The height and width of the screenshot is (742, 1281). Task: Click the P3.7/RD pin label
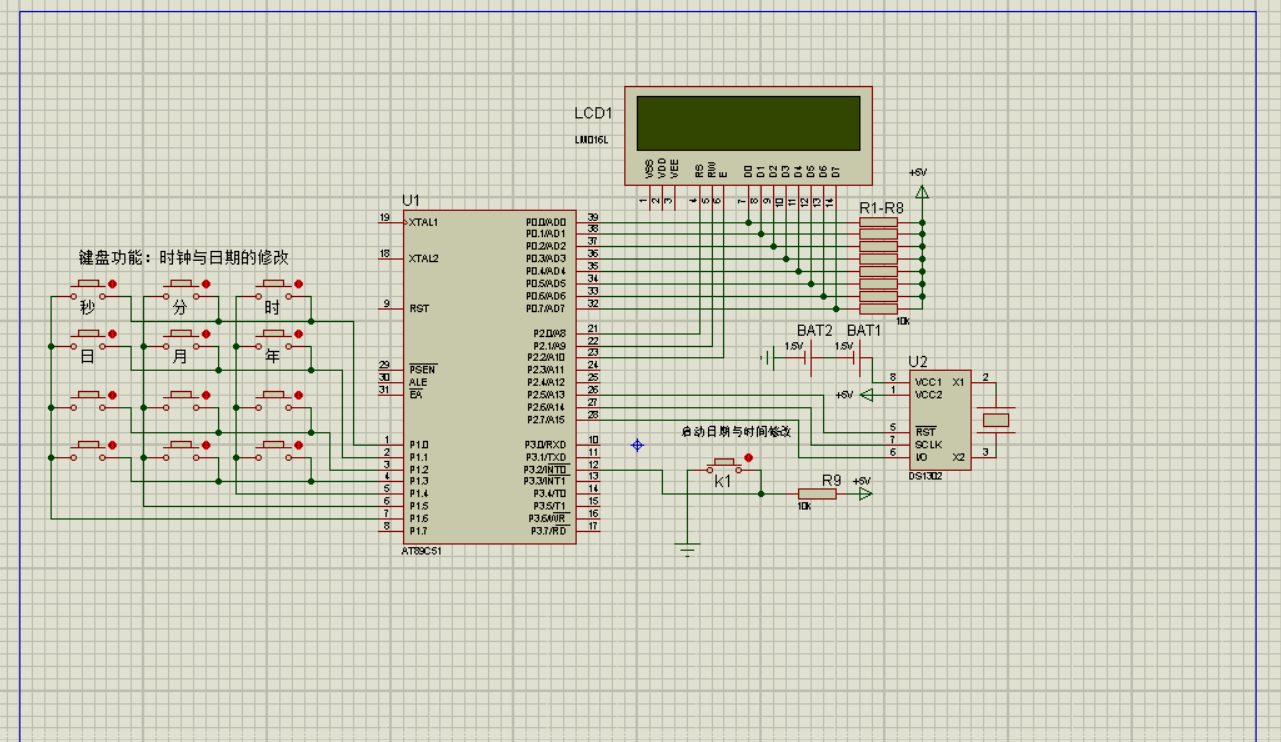pos(548,530)
